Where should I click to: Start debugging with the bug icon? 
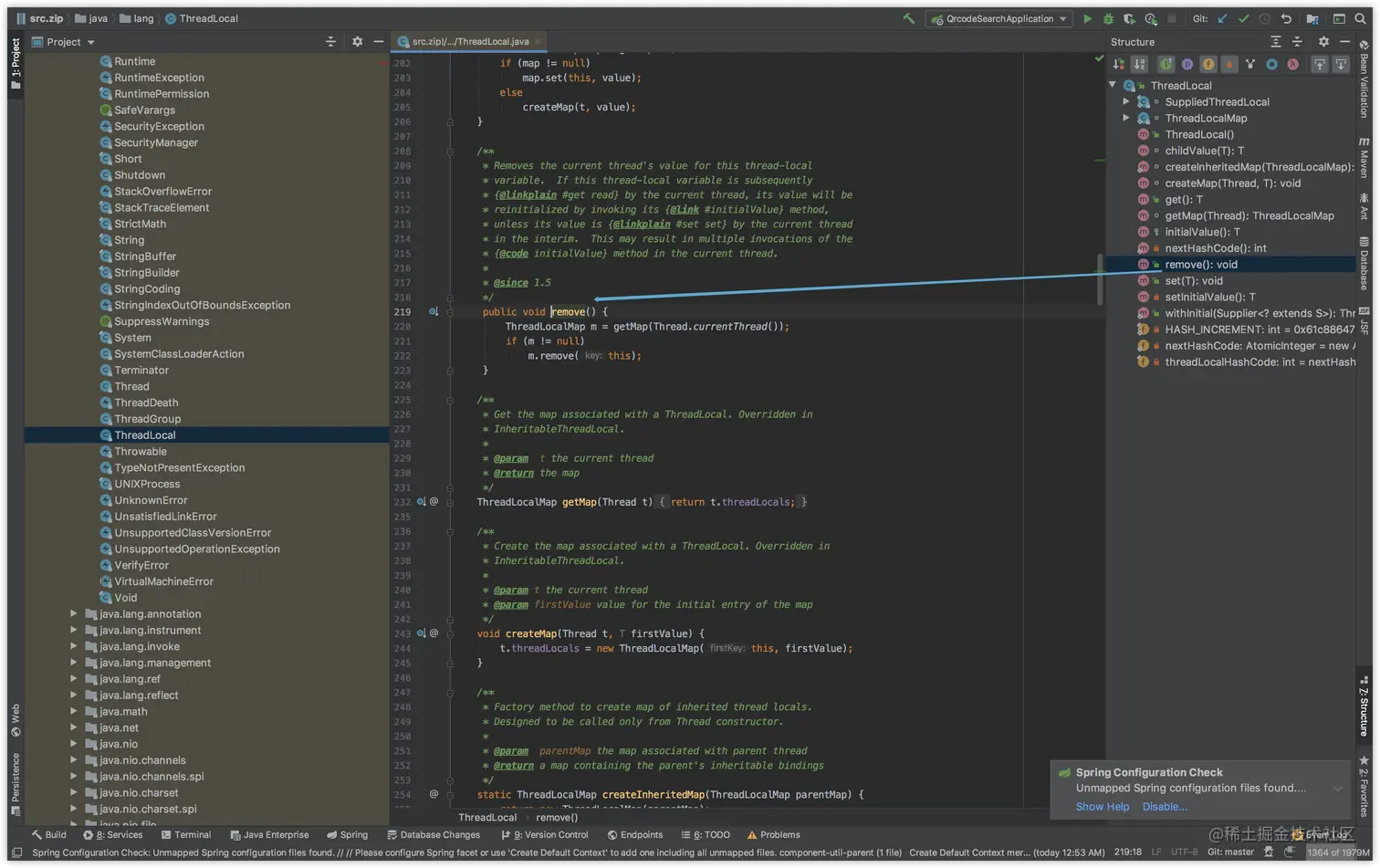point(1108,18)
